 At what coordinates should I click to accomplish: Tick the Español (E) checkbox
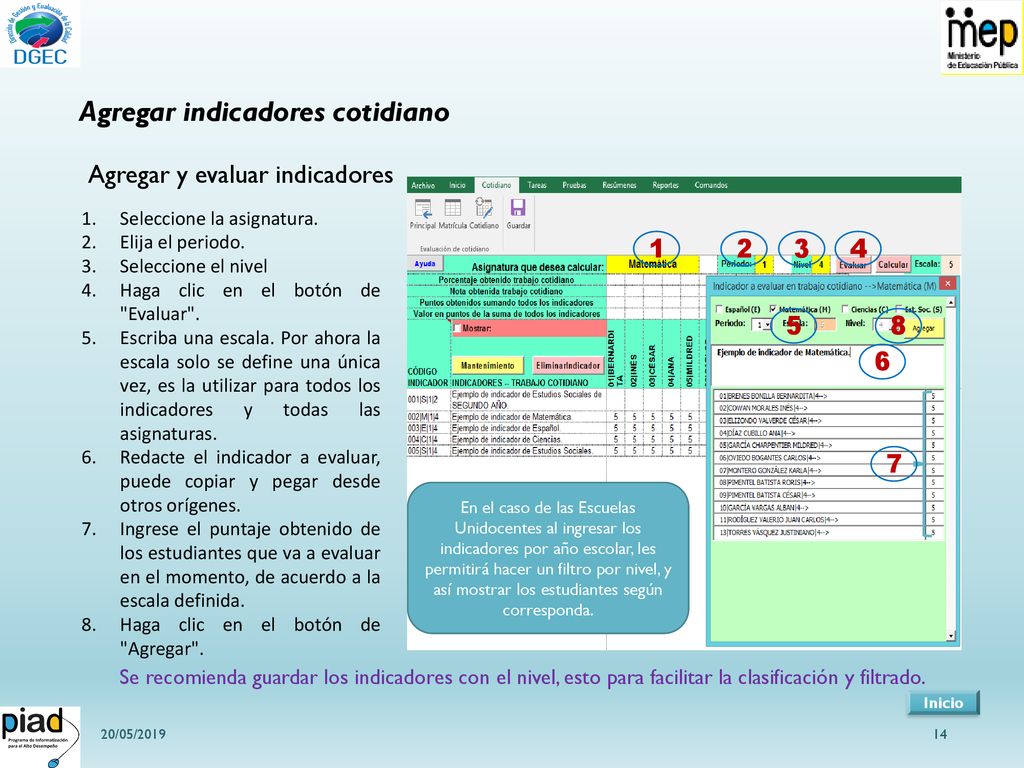pyautogui.click(x=720, y=309)
